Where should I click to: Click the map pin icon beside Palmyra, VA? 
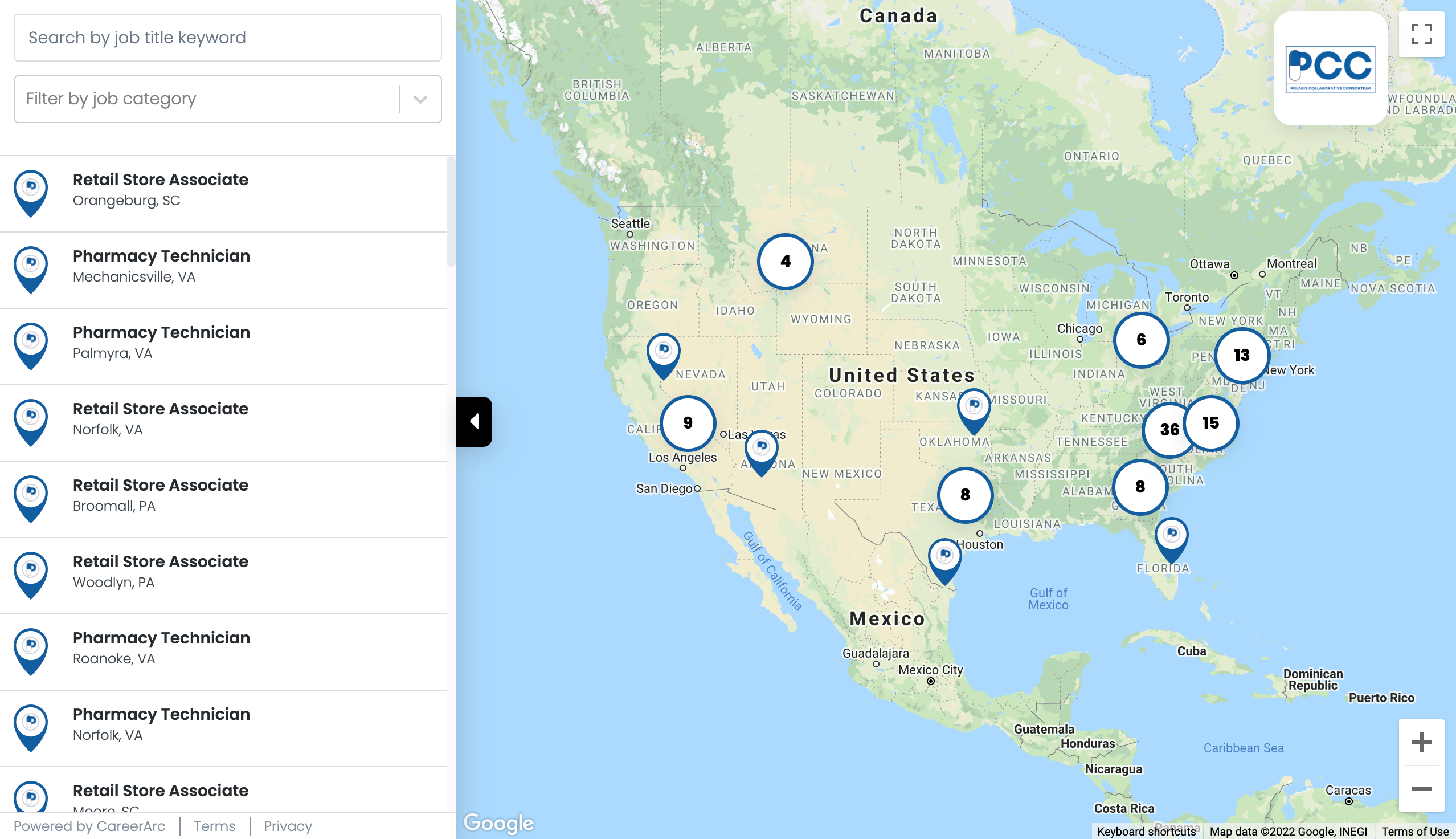click(31, 346)
